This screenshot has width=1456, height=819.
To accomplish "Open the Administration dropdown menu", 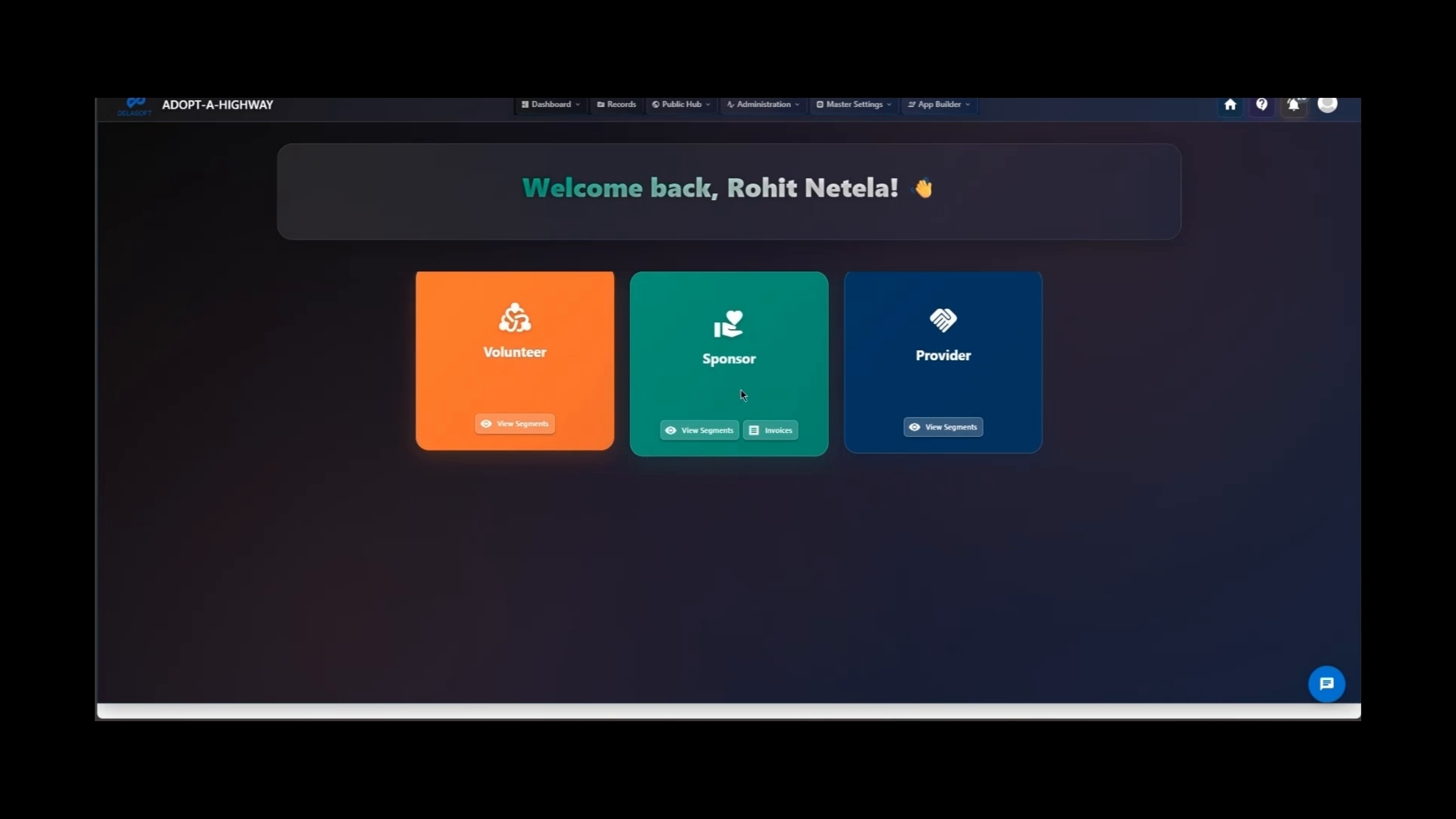I will tap(762, 105).
